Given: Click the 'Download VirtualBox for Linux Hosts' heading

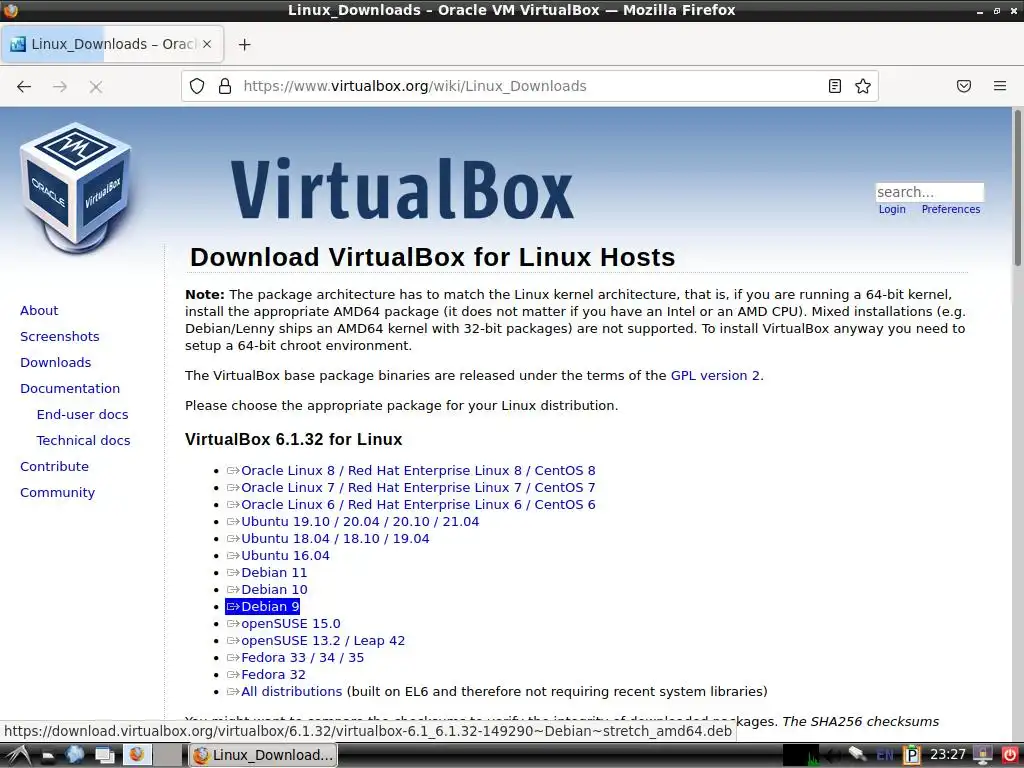Looking at the screenshot, I should point(432,257).
